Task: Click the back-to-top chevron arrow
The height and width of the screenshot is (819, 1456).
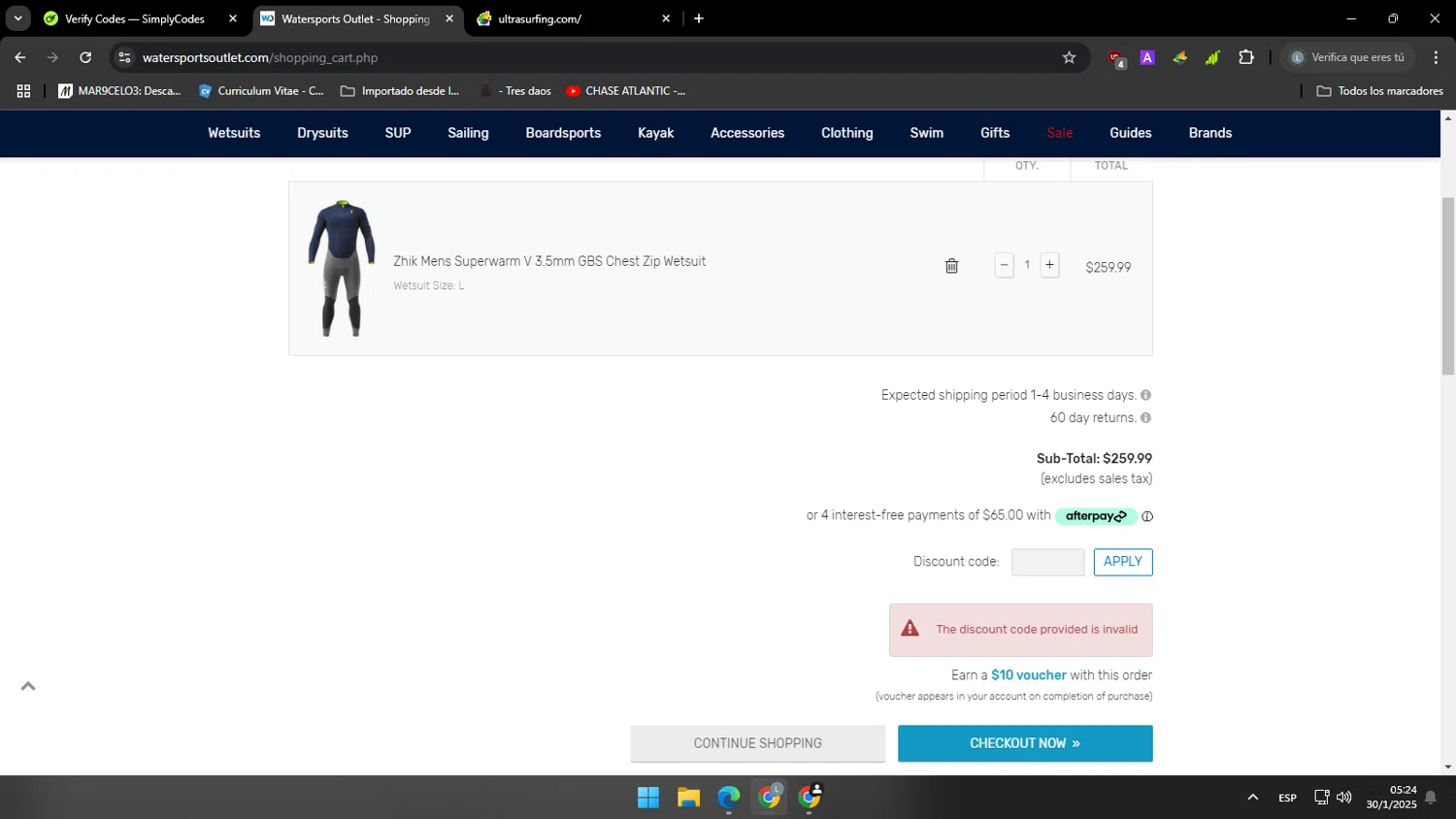Action: pyautogui.click(x=28, y=686)
